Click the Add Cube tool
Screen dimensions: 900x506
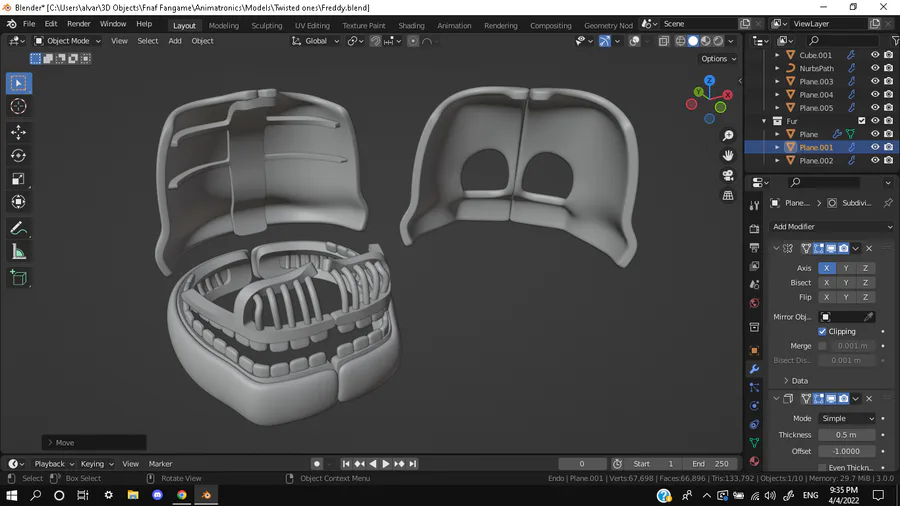click(18, 278)
